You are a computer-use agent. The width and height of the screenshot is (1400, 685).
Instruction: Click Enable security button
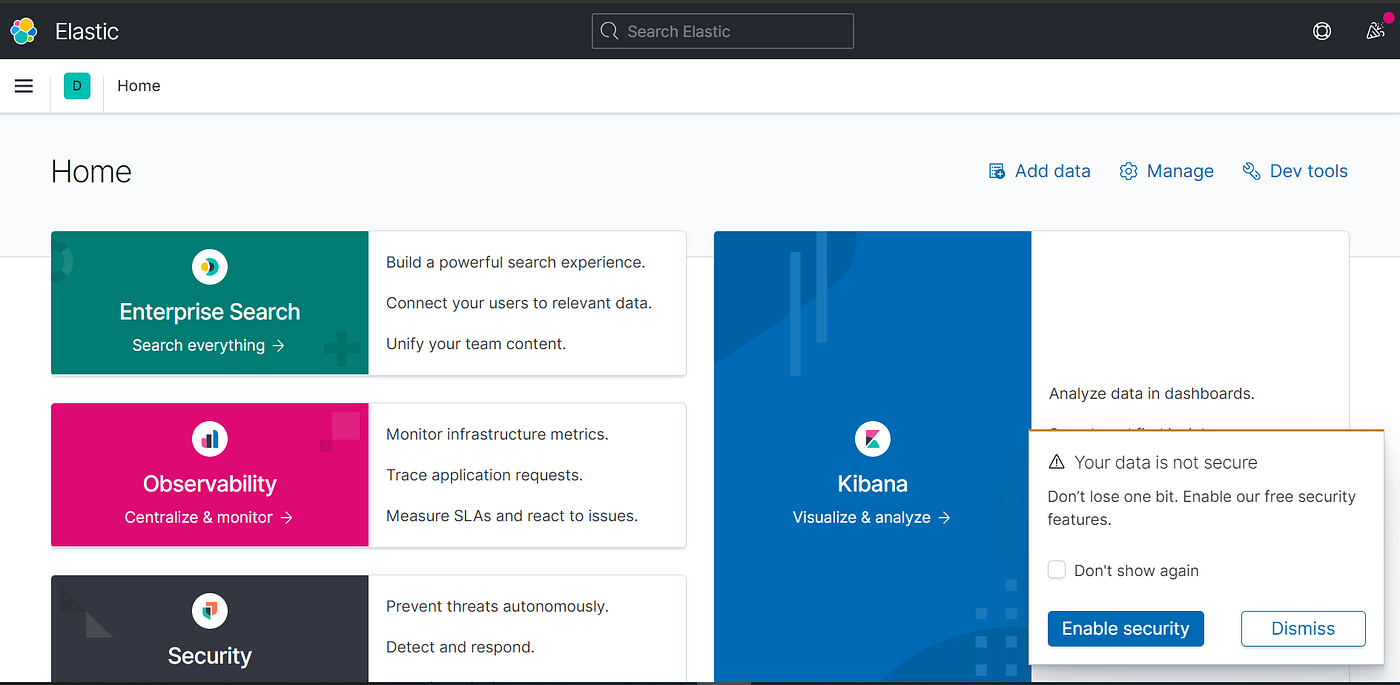[x=1126, y=628]
